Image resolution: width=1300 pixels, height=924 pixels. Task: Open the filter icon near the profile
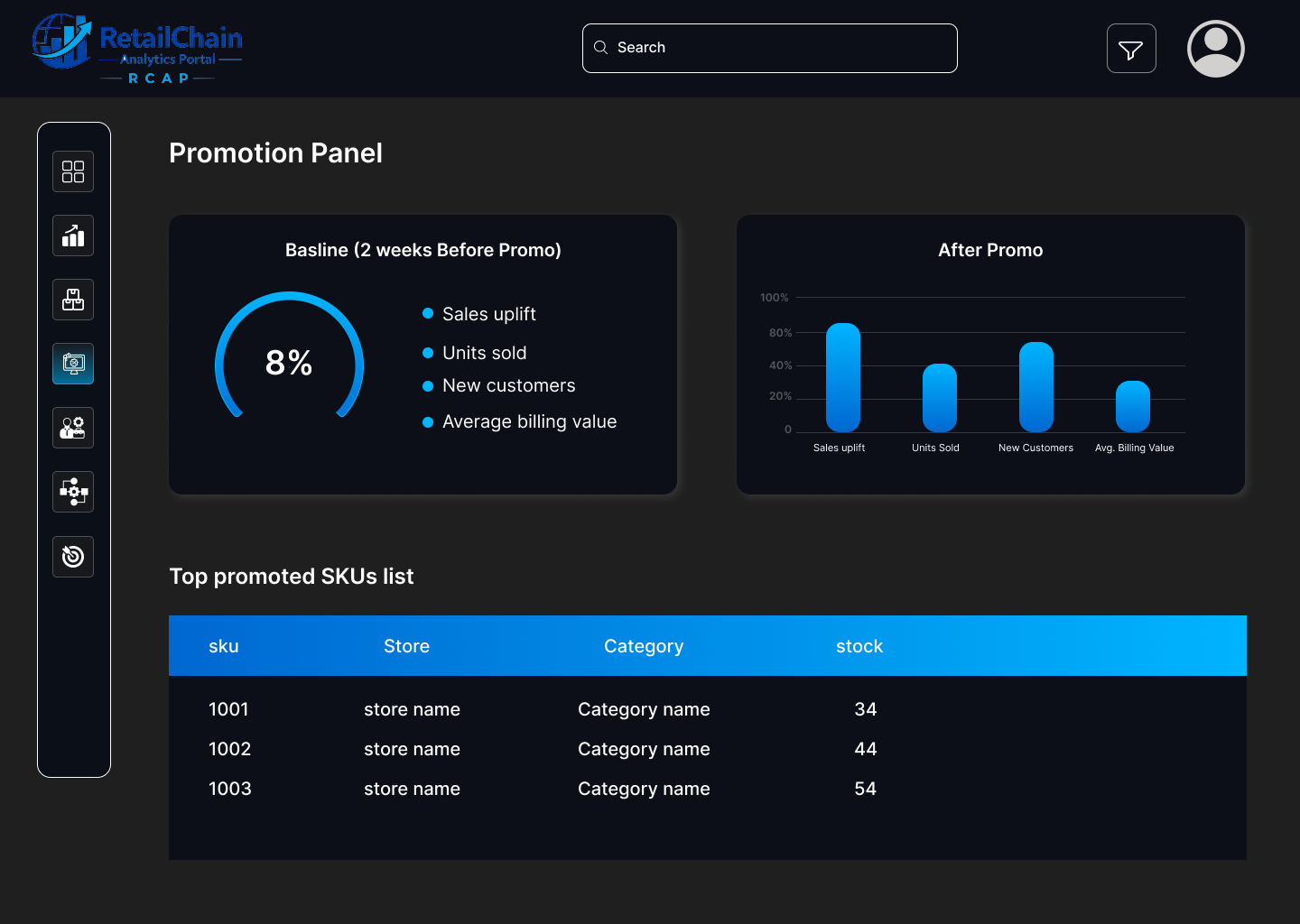(x=1131, y=48)
